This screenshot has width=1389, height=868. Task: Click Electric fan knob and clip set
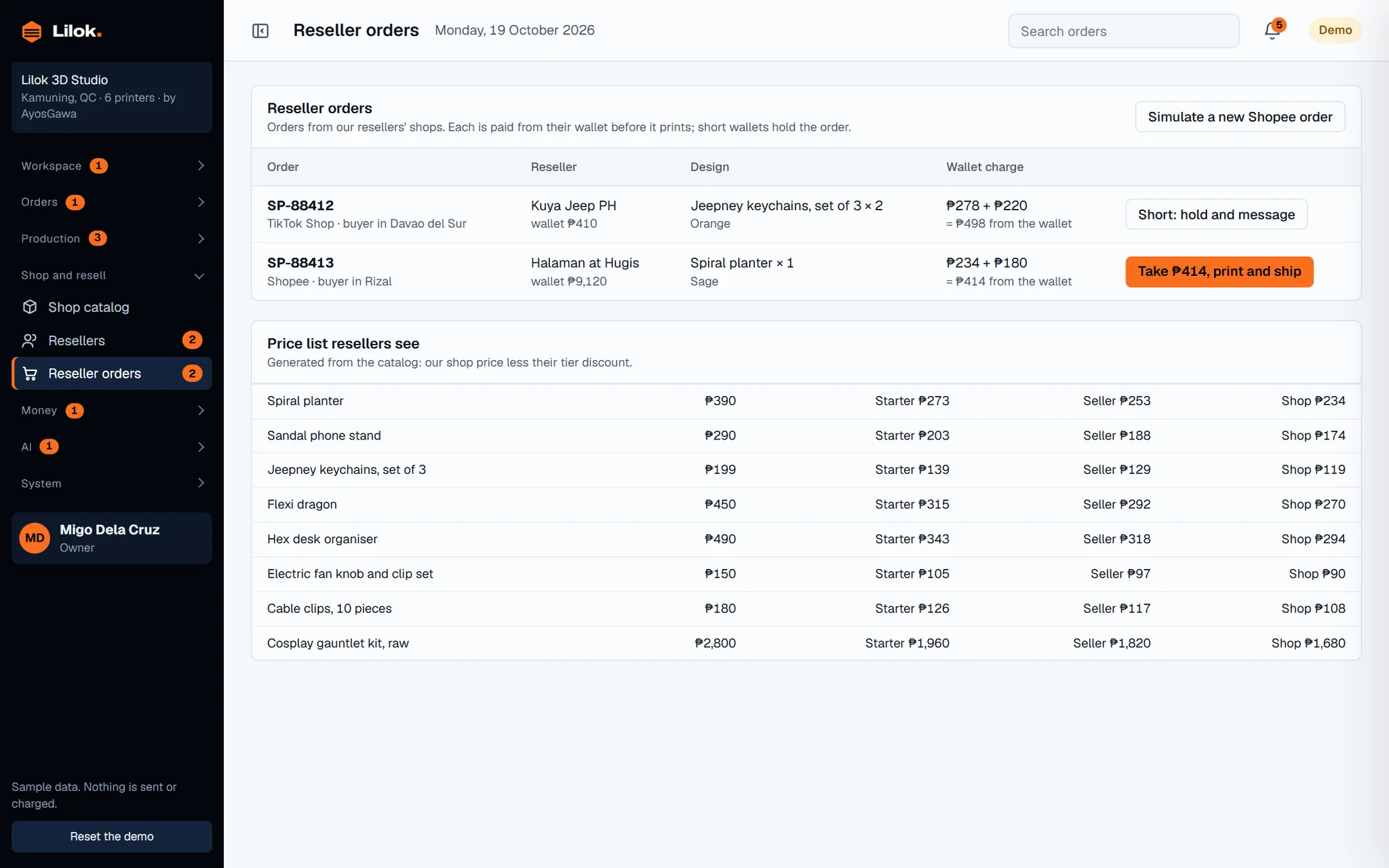pos(806,574)
